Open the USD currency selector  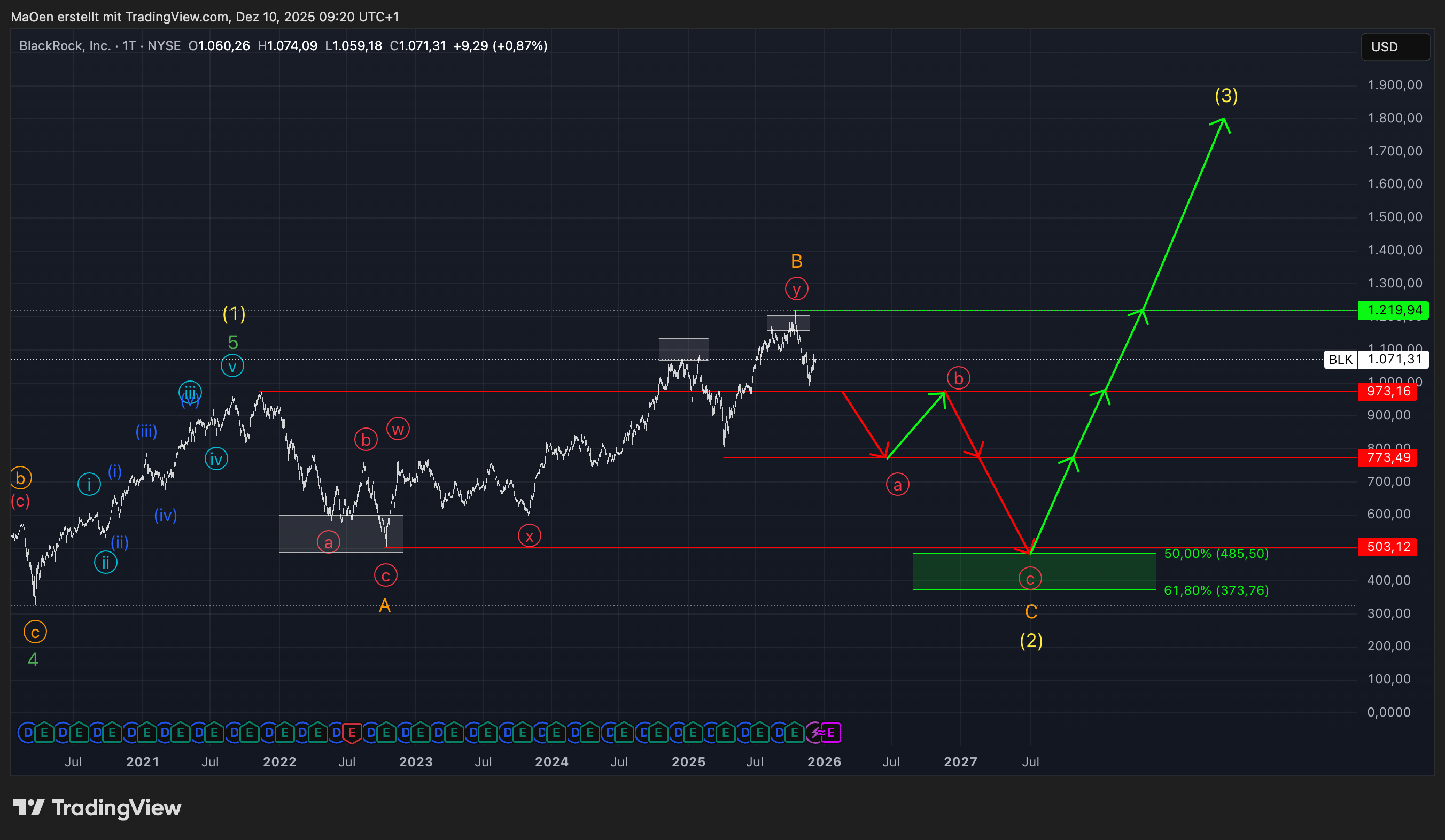1394,47
